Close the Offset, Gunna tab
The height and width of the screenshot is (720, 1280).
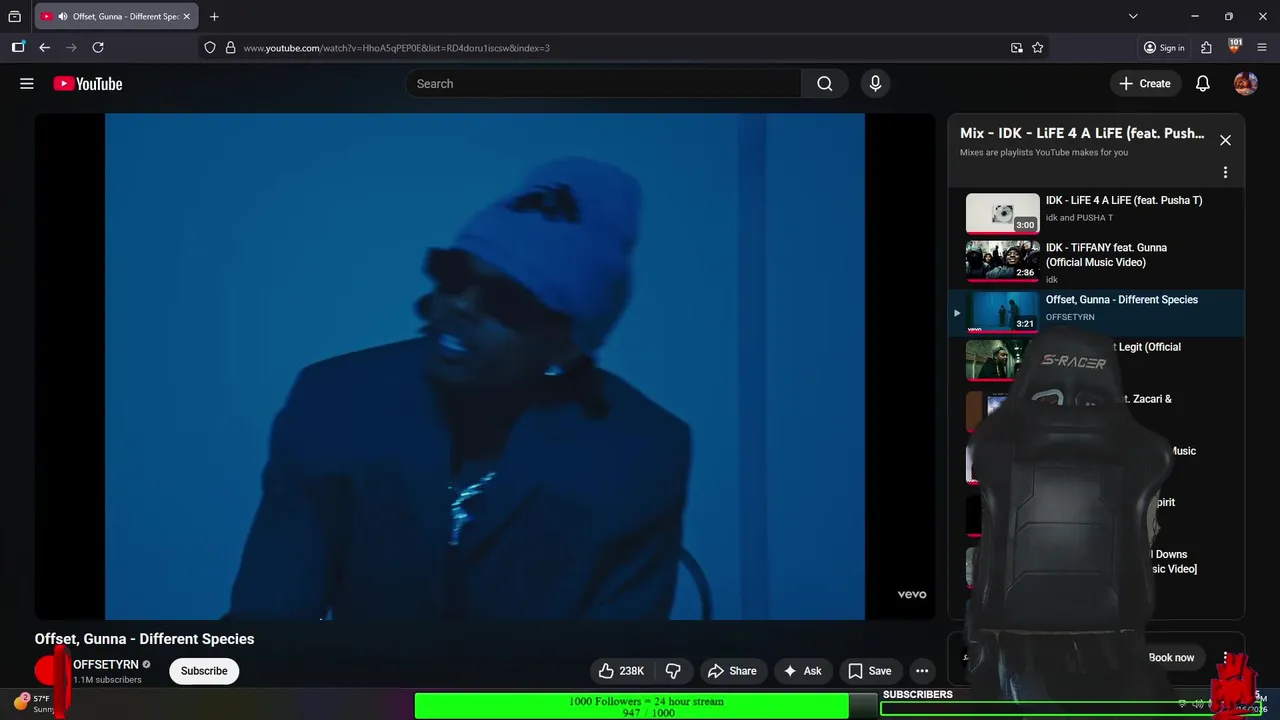186,16
